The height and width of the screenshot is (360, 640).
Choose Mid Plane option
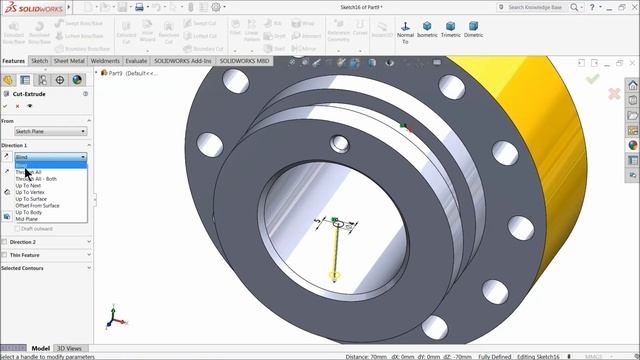tap(27, 219)
